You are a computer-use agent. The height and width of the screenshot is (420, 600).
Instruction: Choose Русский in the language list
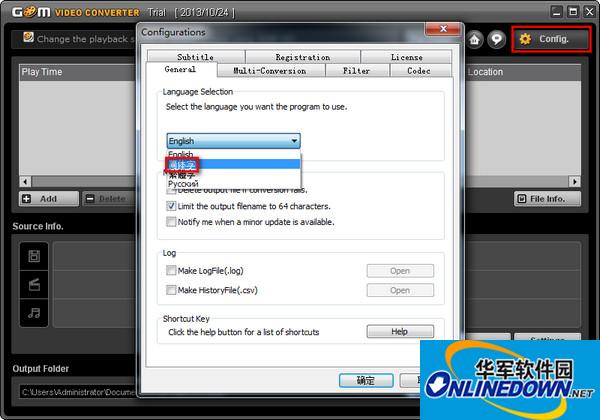coord(233,184)
